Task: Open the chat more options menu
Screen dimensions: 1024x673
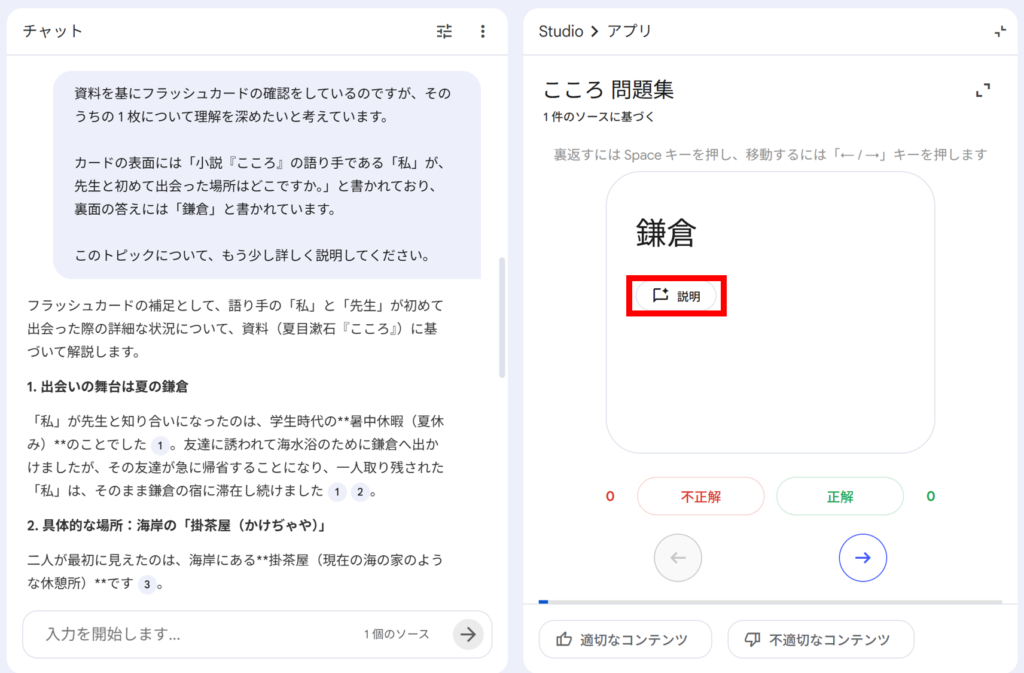Action: (x=483, y=31)
